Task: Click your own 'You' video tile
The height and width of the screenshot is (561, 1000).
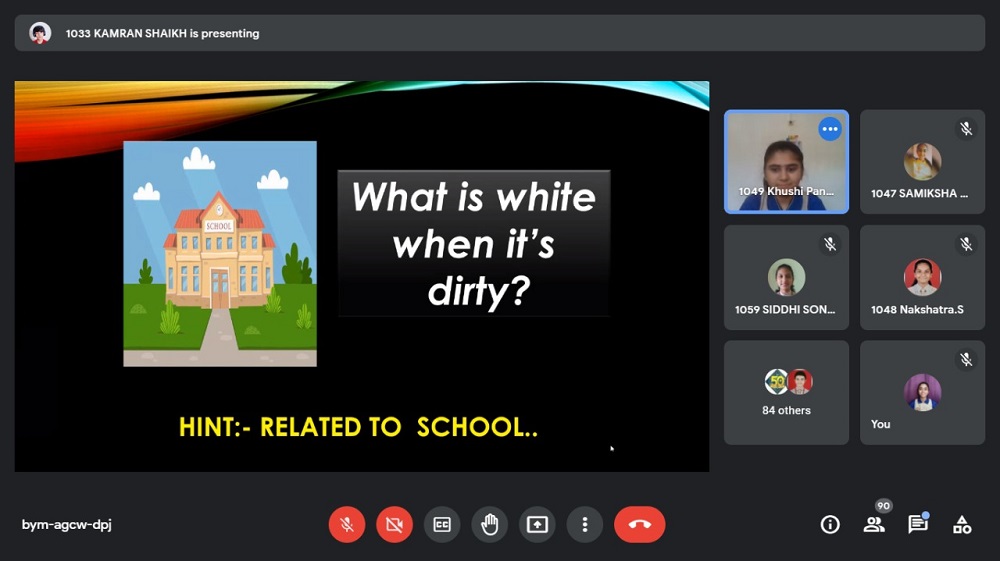Action: [922, 392]
